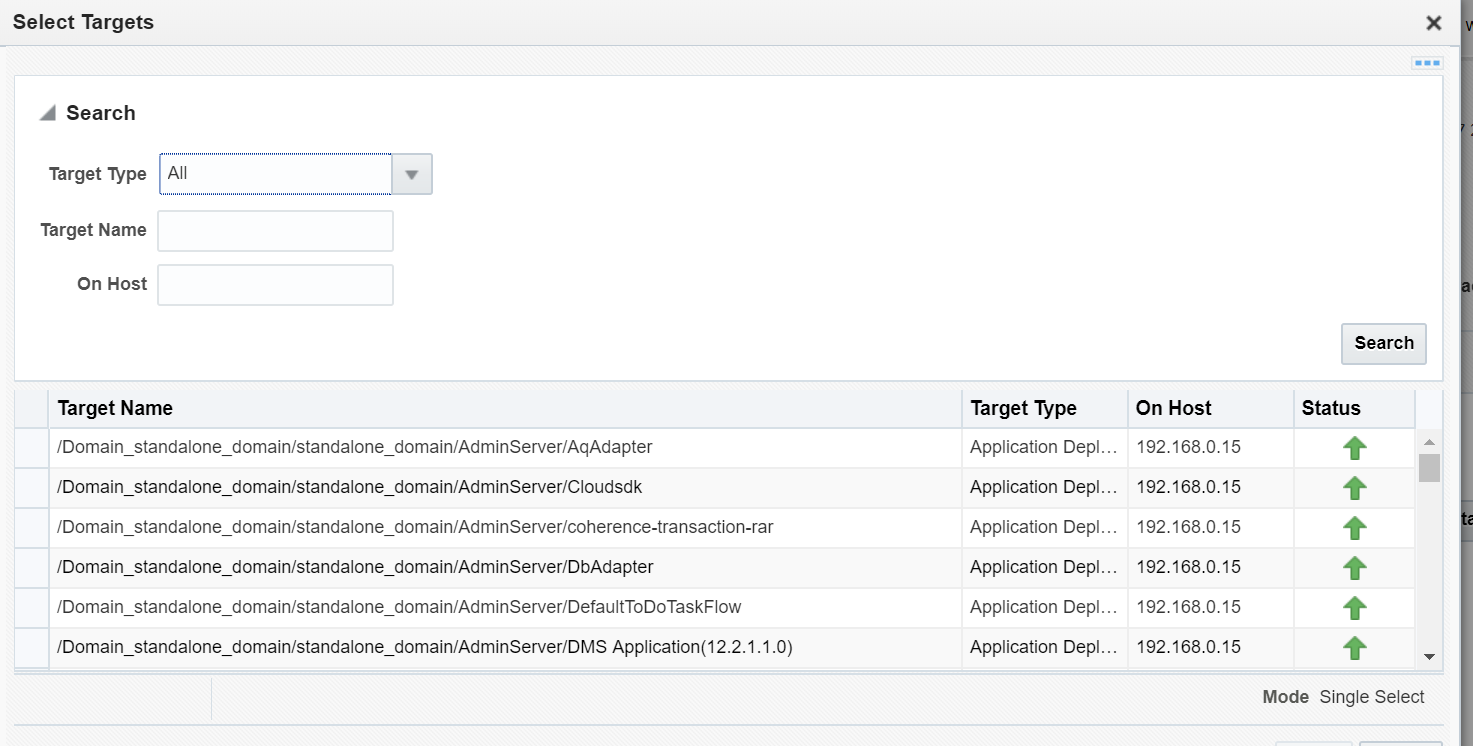1473x746 pixels.
Task: Click the status icon on the Cloudsdk row
Action: pos(1355,487)
